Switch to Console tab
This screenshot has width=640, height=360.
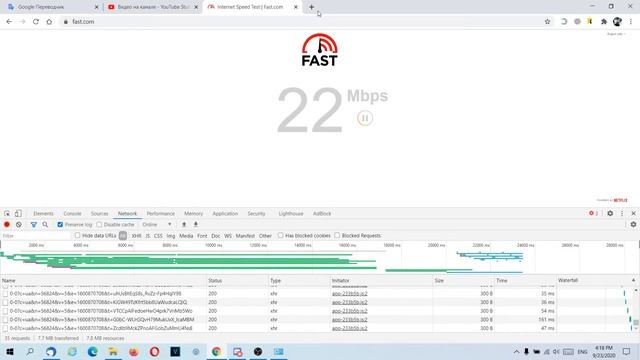72,213
